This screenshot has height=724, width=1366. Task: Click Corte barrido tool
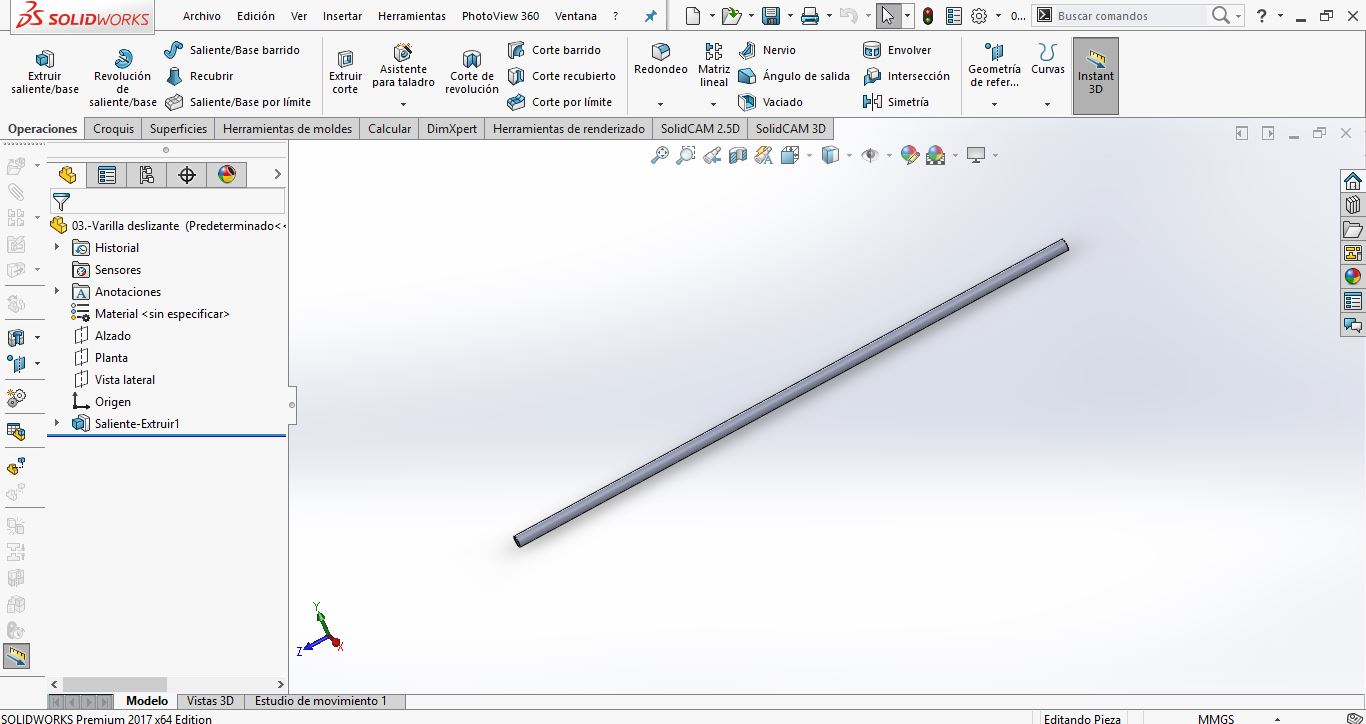[554, 50]
